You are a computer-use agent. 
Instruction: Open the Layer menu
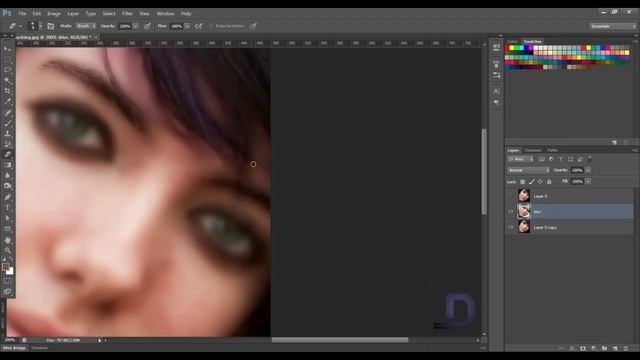[73, 13]
